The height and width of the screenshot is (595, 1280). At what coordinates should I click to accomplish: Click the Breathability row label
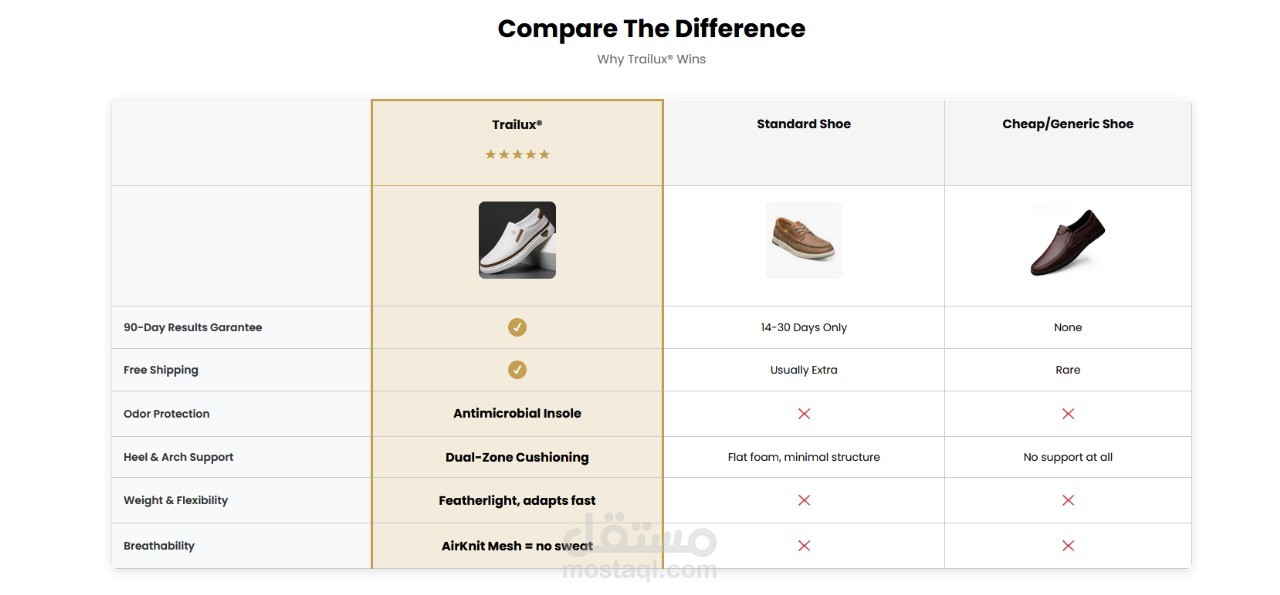click(159, 546)
